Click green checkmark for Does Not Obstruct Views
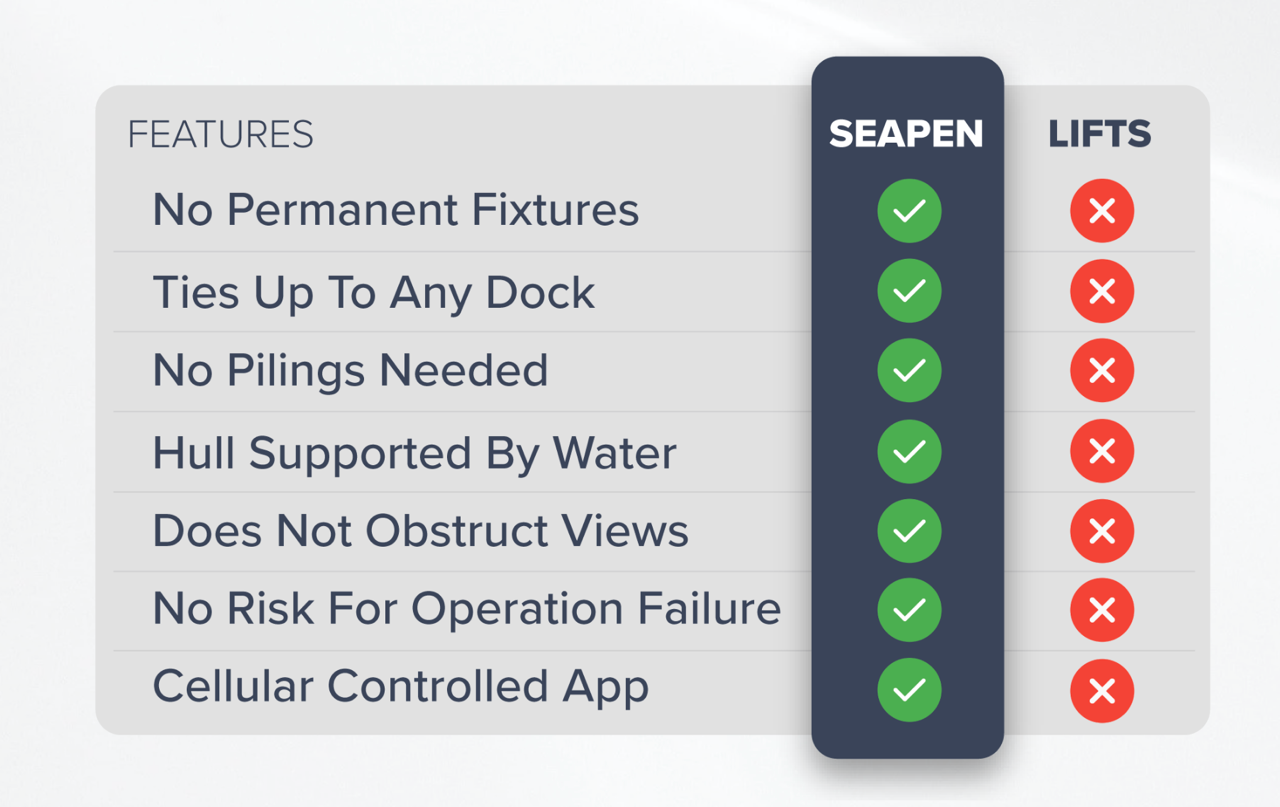The height and width of the screenshot is (807, 1280). pos(909,530)
